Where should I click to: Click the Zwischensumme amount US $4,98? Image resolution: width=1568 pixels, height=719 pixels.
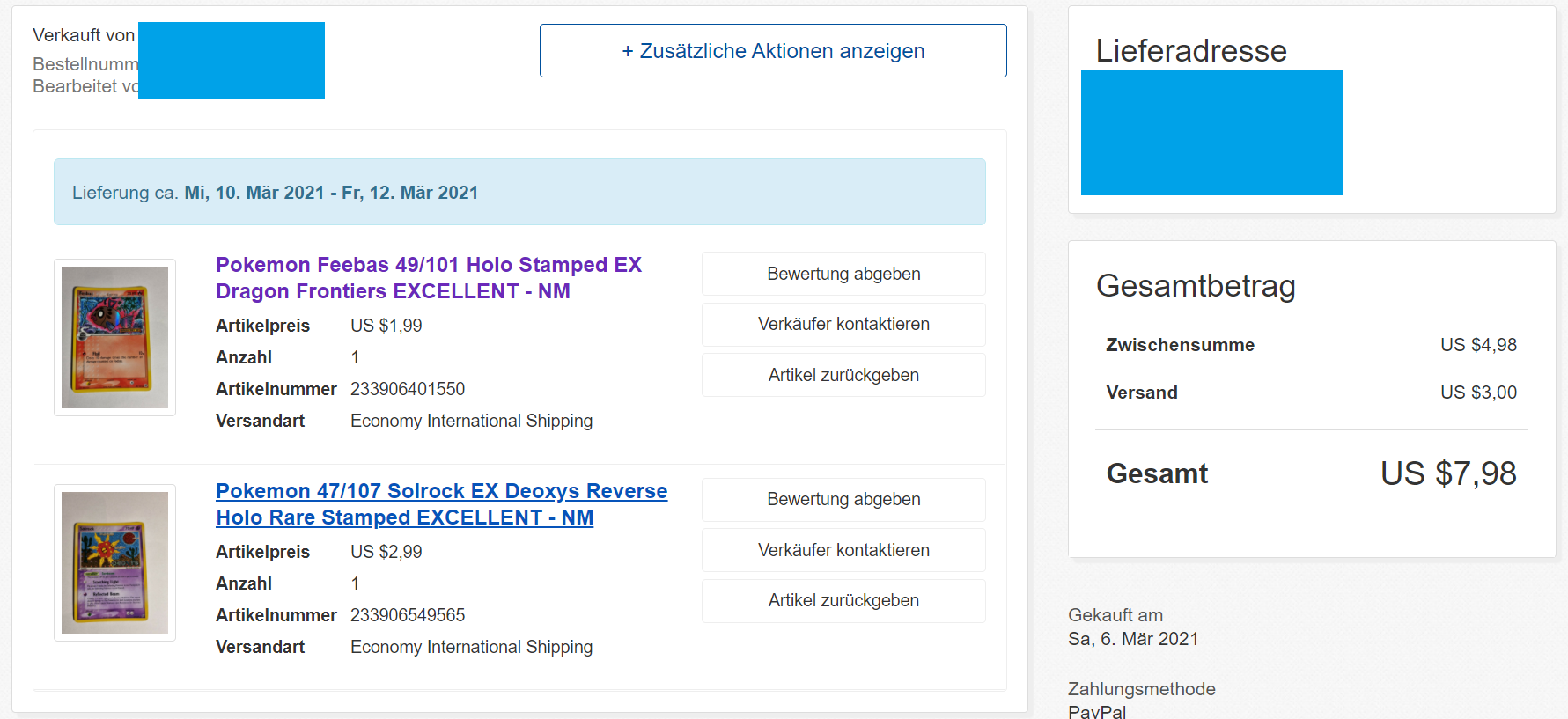coord(1478,345)
